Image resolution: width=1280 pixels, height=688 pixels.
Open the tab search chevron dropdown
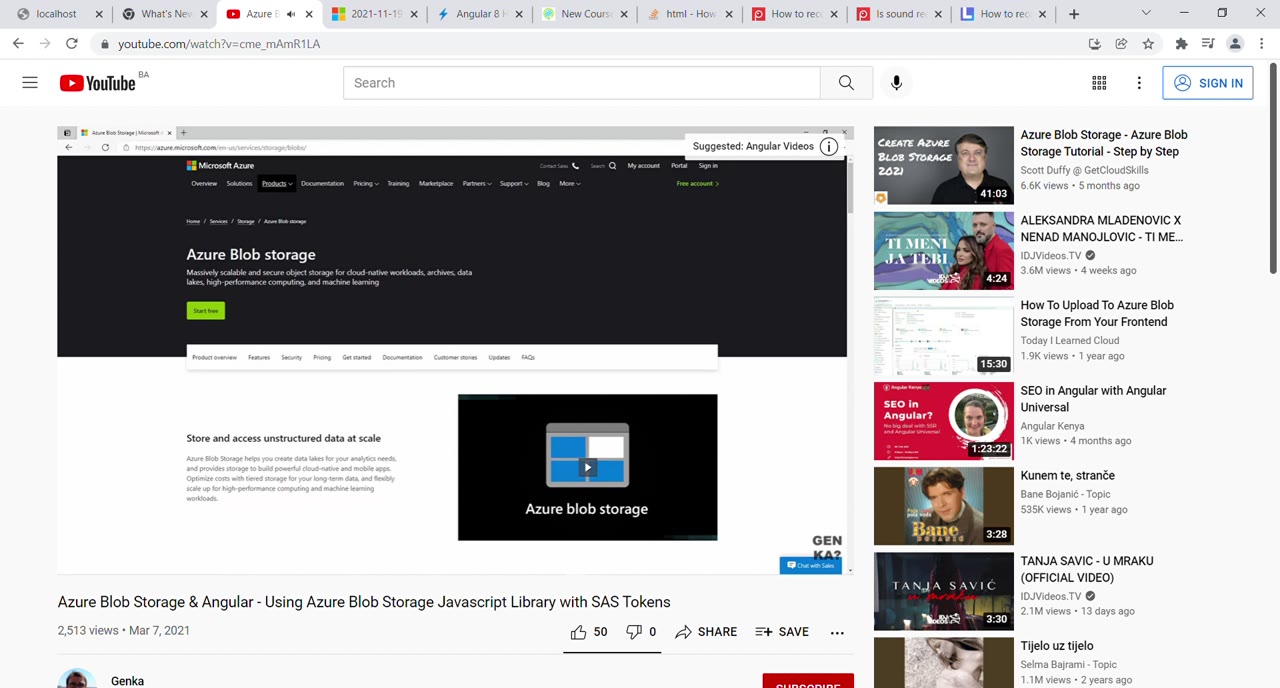coord(1146,13)
